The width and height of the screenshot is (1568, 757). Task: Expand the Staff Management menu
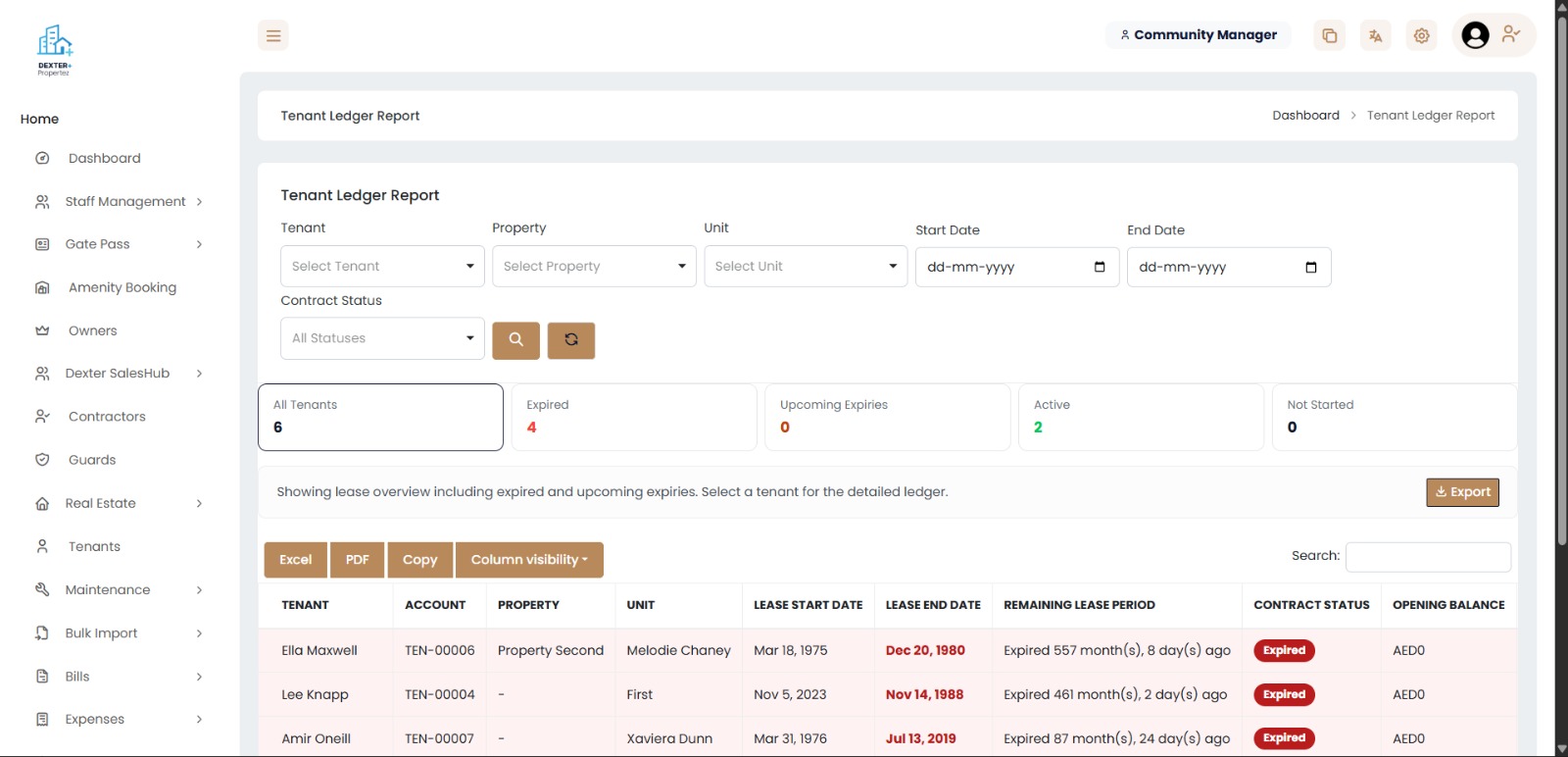(x=118, y=201)
